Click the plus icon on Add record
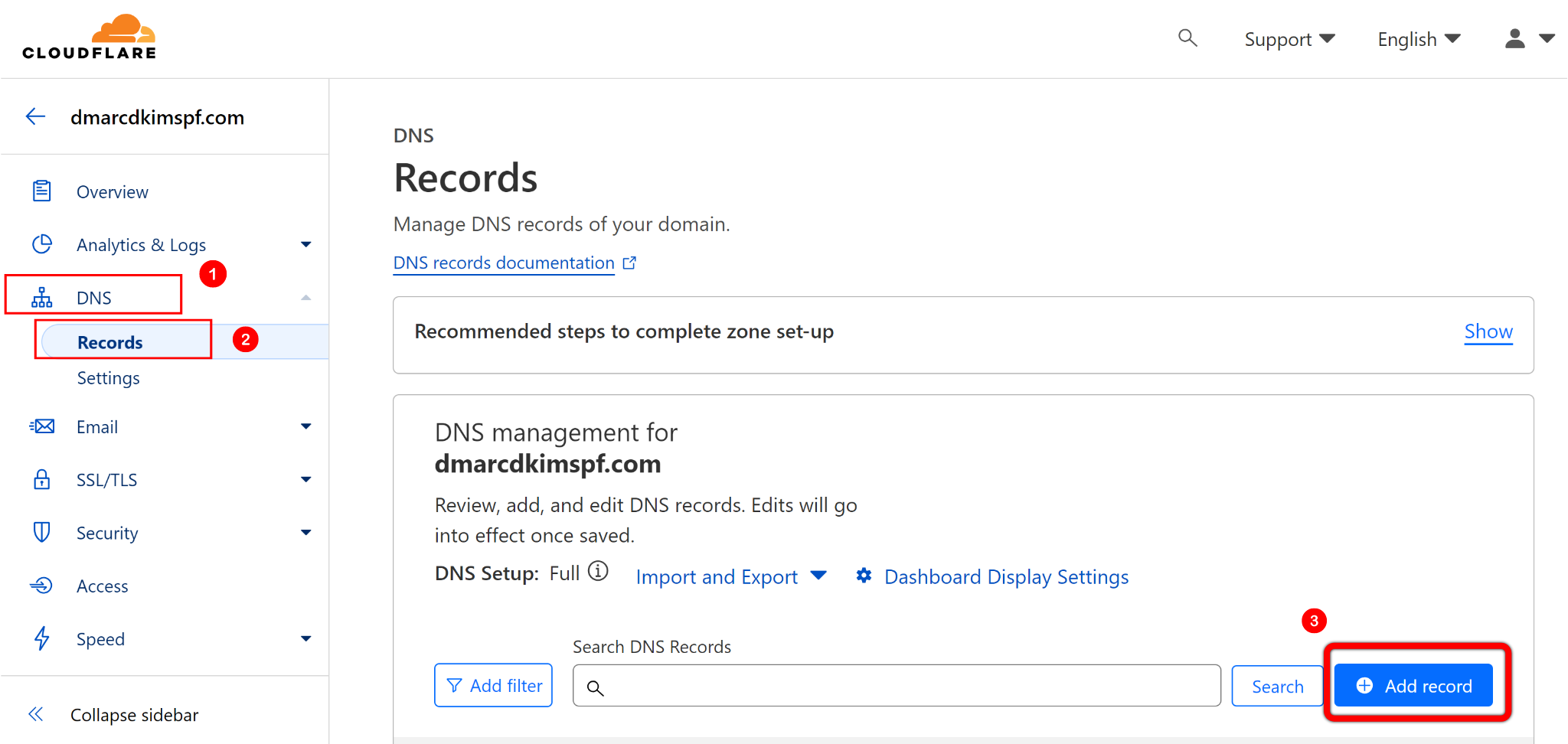The width and height of the screenshot is (1568, 744). (1364, 685)
